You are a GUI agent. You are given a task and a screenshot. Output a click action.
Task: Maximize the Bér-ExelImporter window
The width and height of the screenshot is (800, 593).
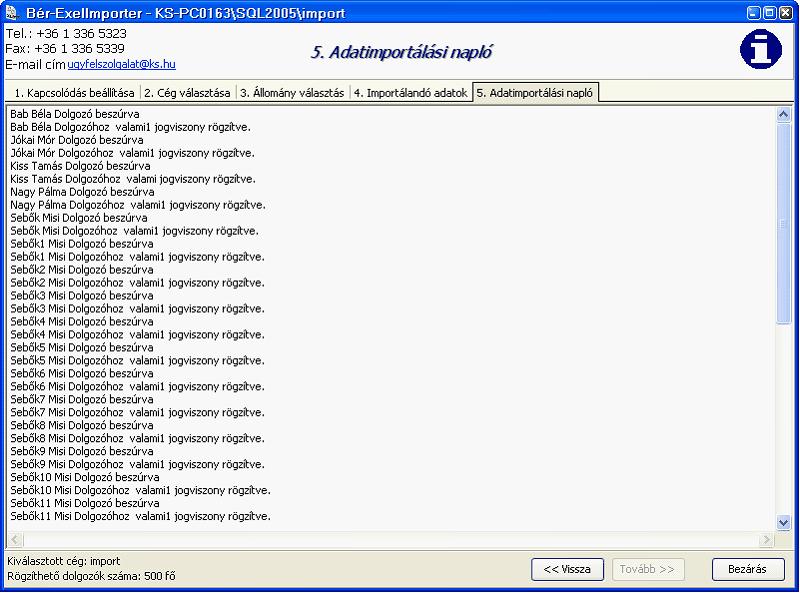pos(770,13)
